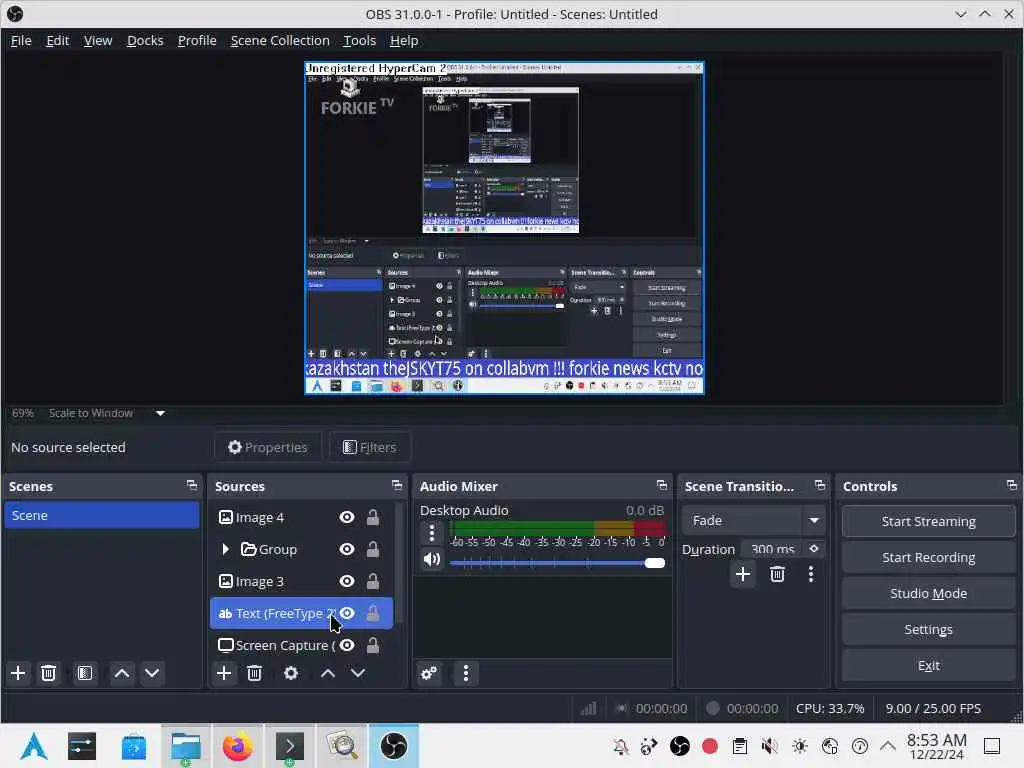Toggle visibility of Text (FreeType 2) source

347,613
